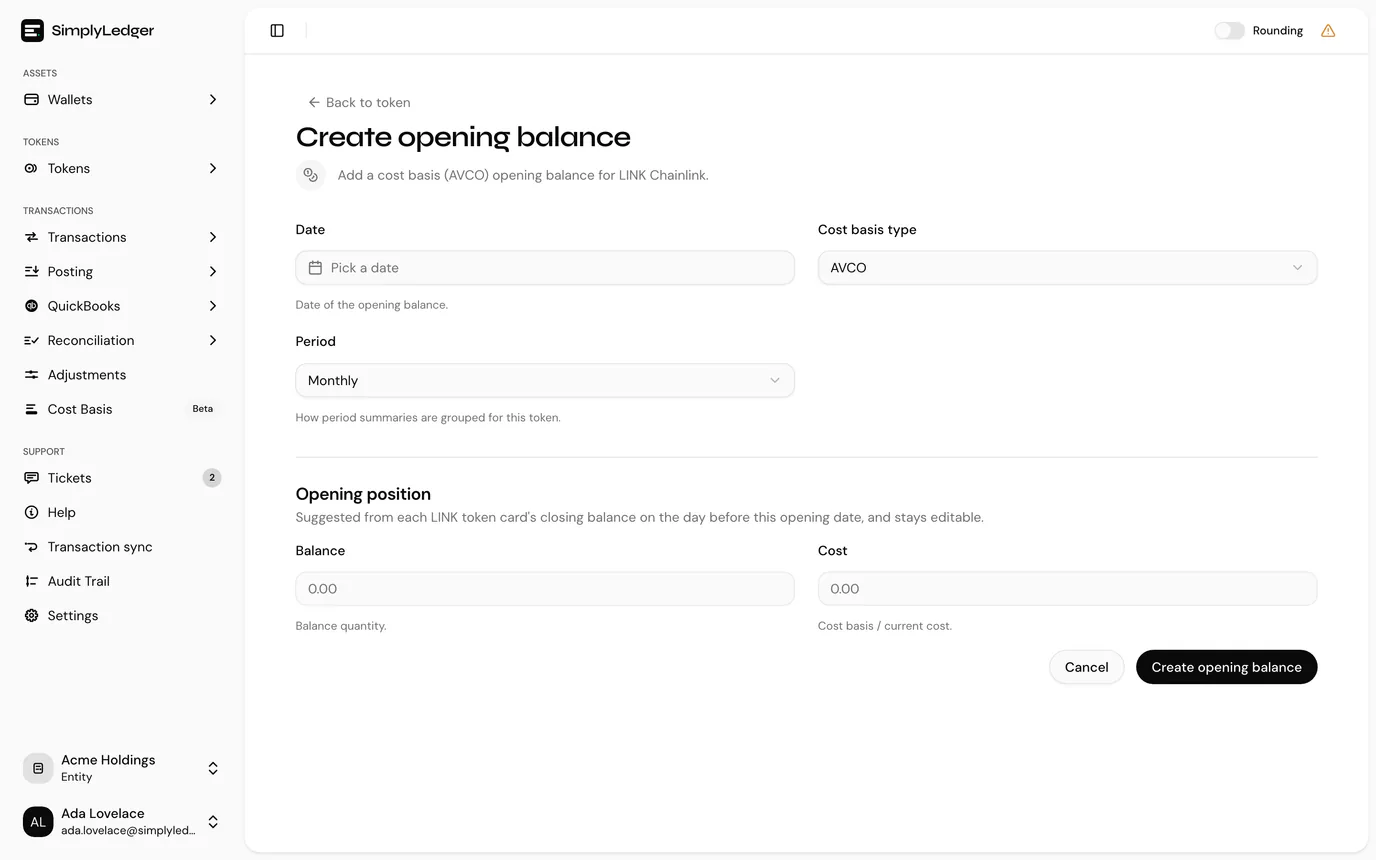Go to Adjustments page
The image size is (1376, 860).
coord(122,375)
